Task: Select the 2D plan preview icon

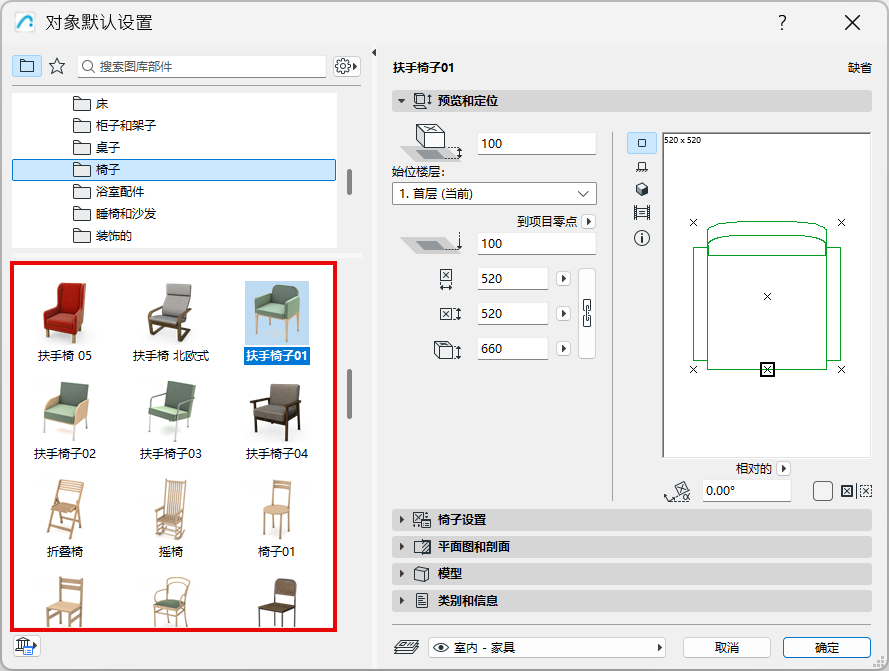Action: pyautogui.click(x=641, y=143)
